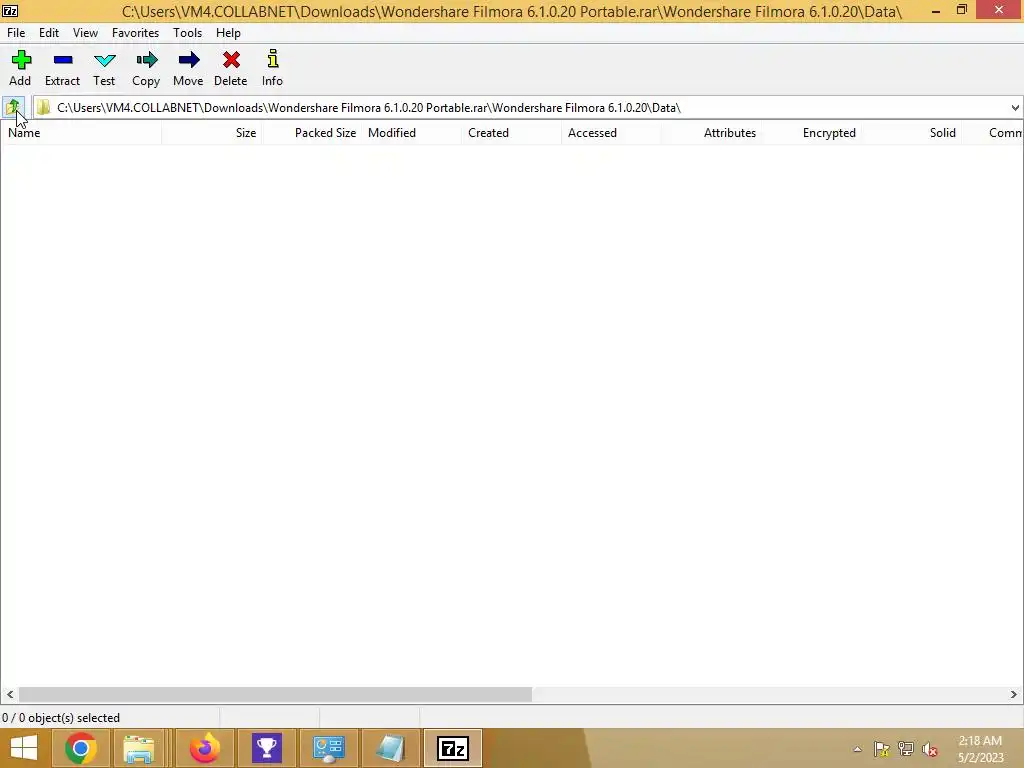Open the Info toolbar button
The width and height of the screenshot is (1024, 768).
[272, 68]
